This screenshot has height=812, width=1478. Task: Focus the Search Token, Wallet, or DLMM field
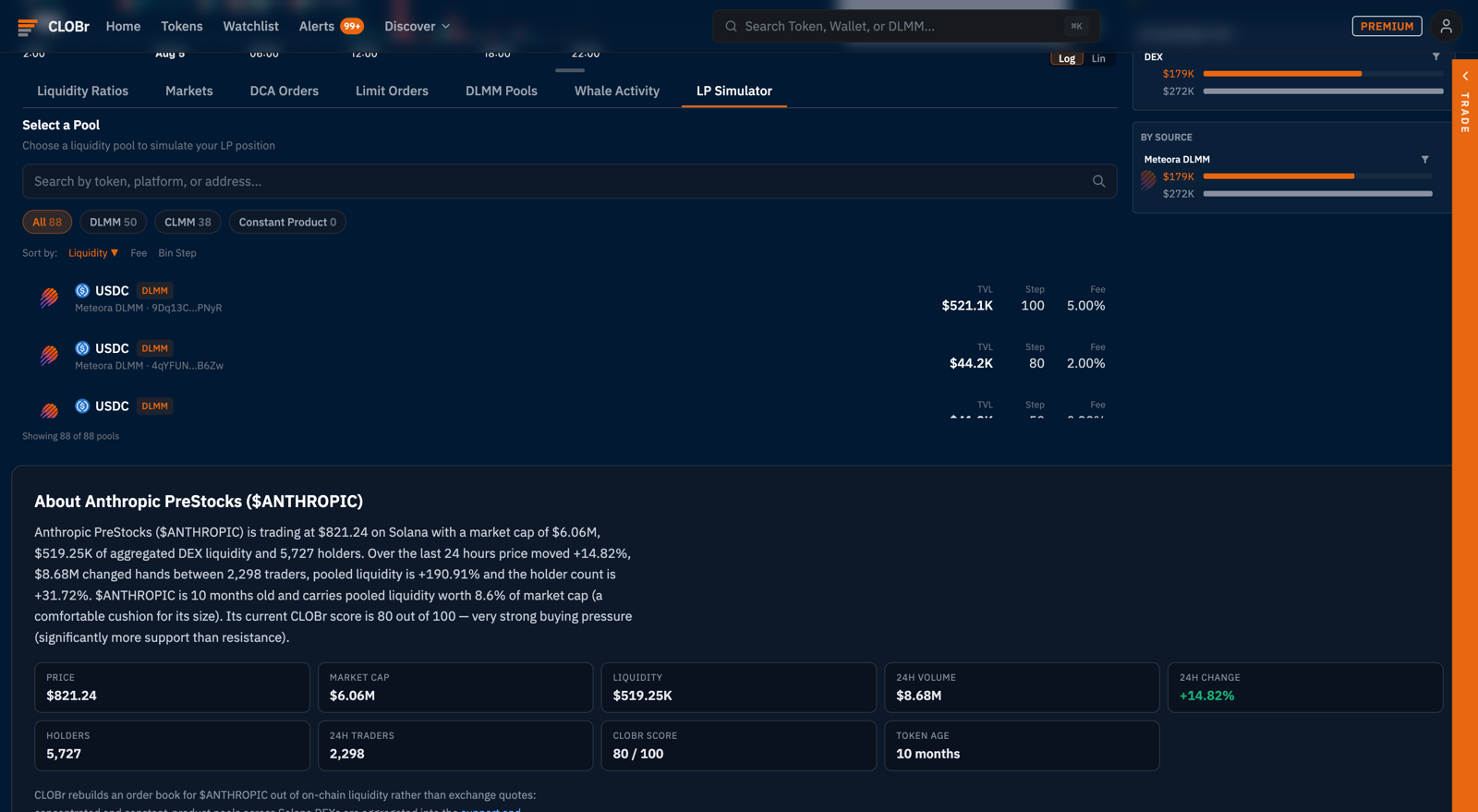[905, 26]
